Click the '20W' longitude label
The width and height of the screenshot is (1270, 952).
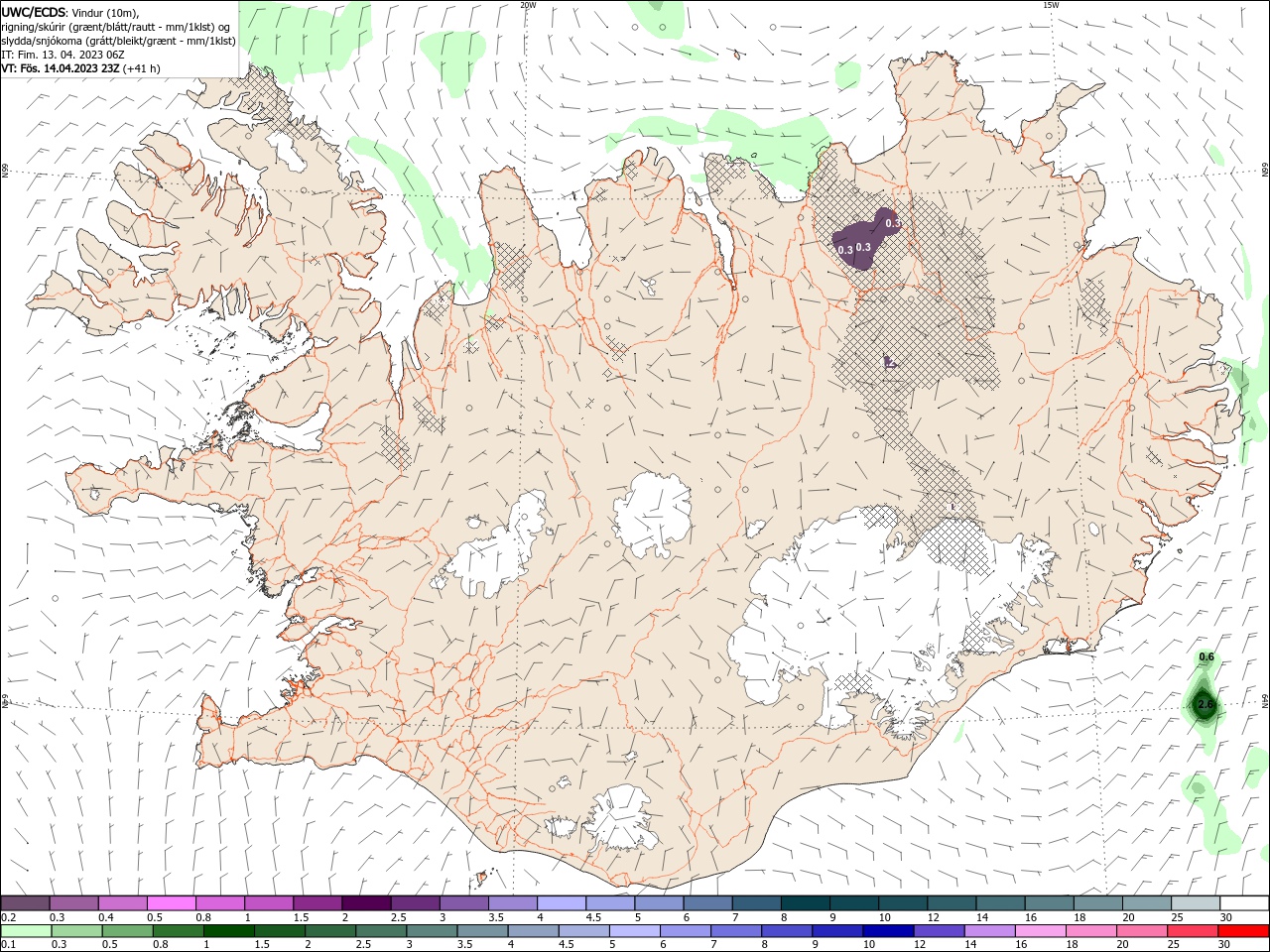528,5
